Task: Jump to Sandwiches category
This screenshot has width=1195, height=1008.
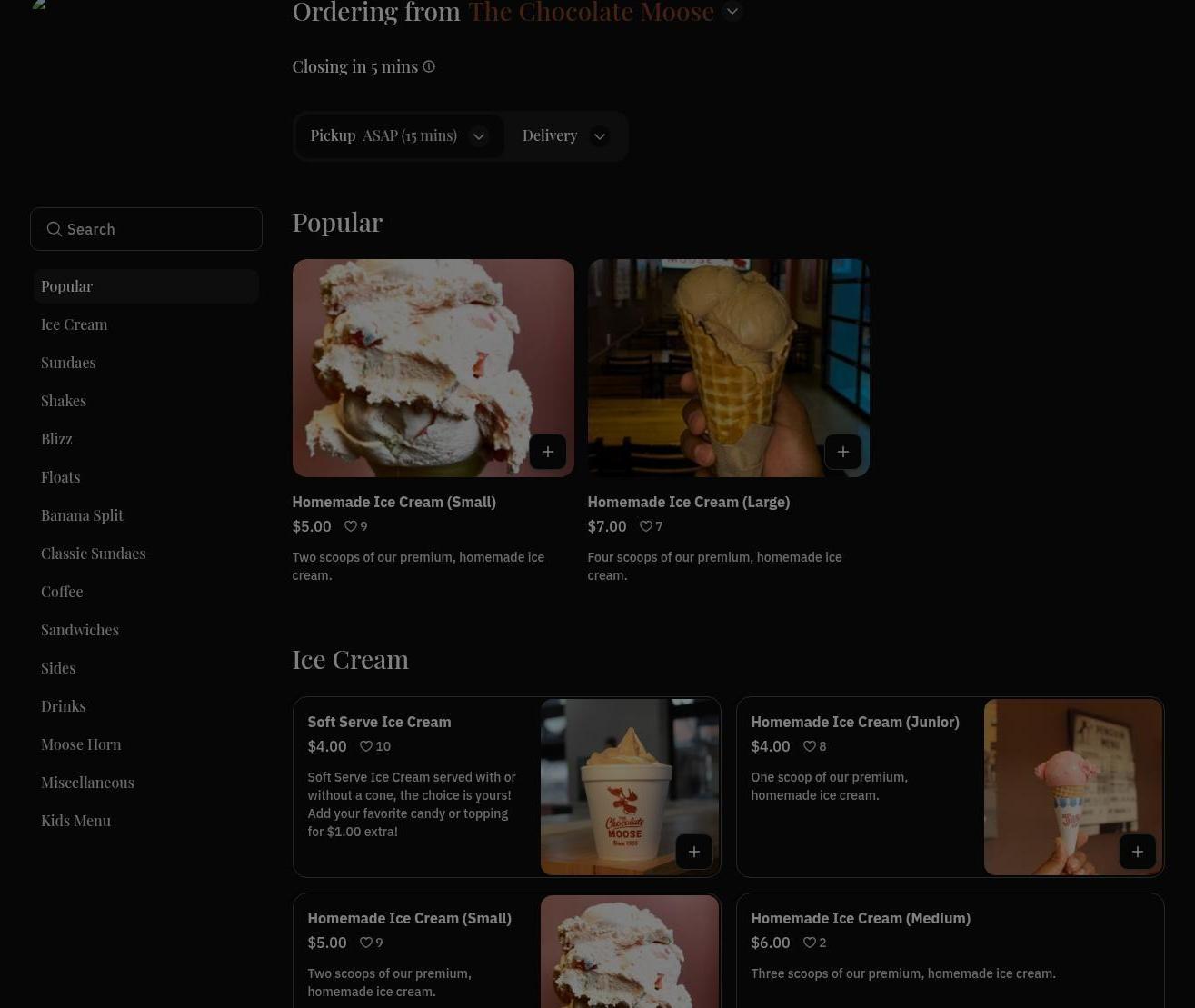Action: coord(146,630)
